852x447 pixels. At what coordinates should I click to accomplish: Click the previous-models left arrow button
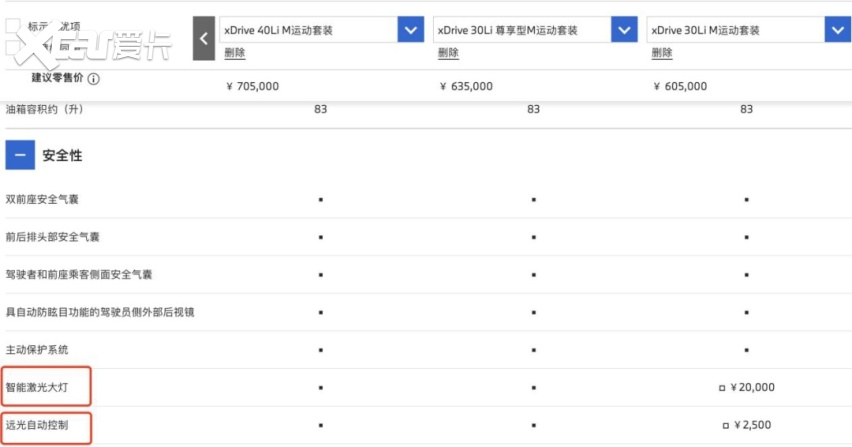tap(204, 39)
